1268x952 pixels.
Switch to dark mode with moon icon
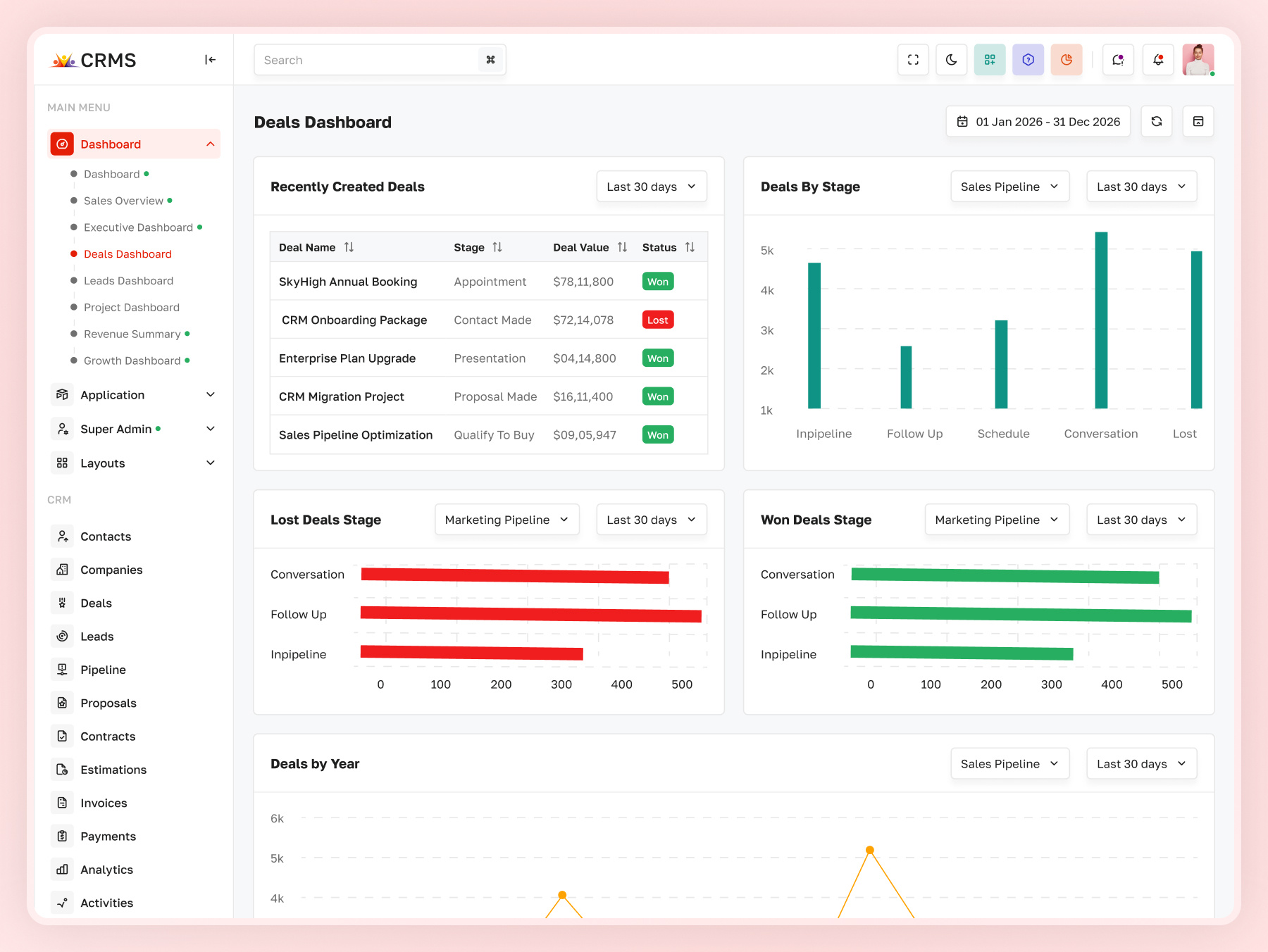click(x=951, y=60)
